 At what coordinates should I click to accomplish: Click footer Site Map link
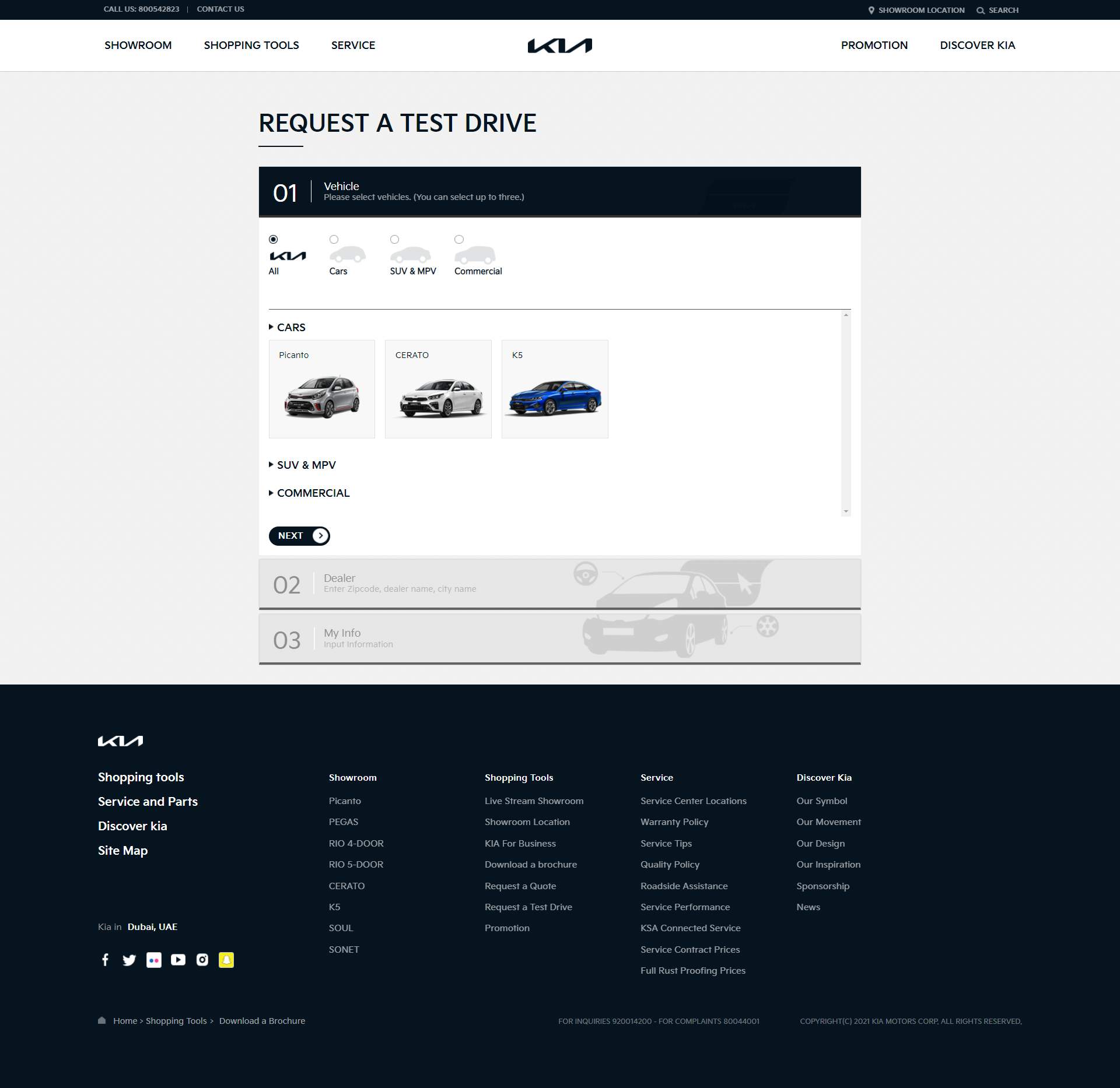(x=123, y=850)
